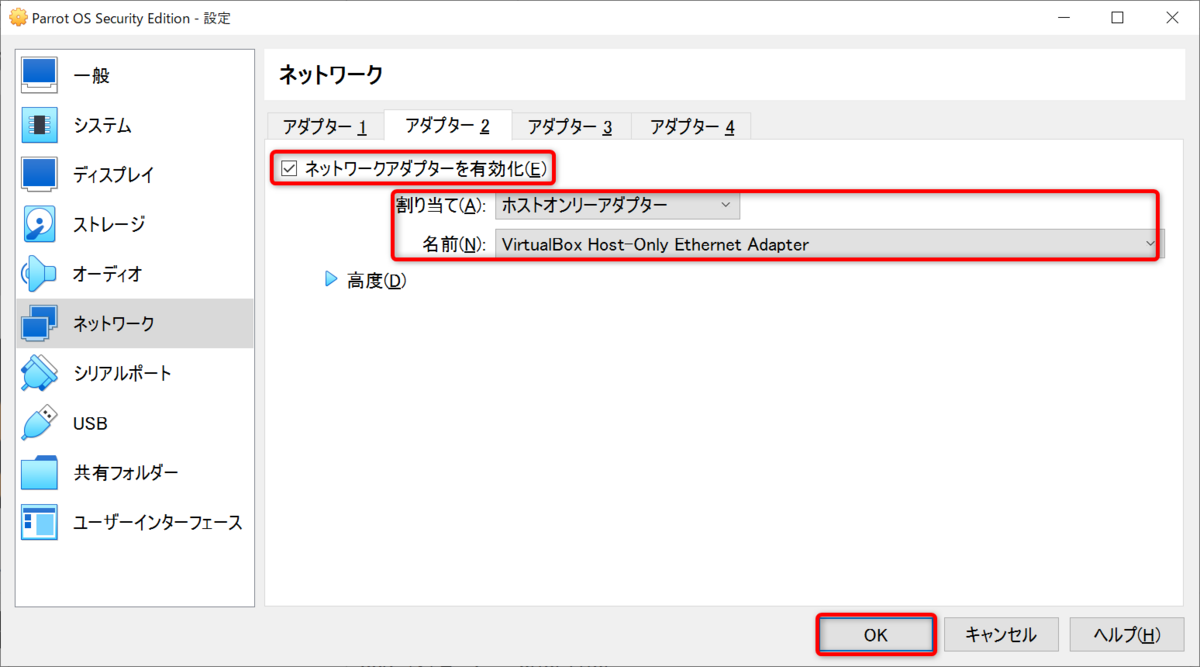Screen dimensions: 1200x667
Task: Click the Serial Port (シリアルポート) connector icon
Action: 40,373
